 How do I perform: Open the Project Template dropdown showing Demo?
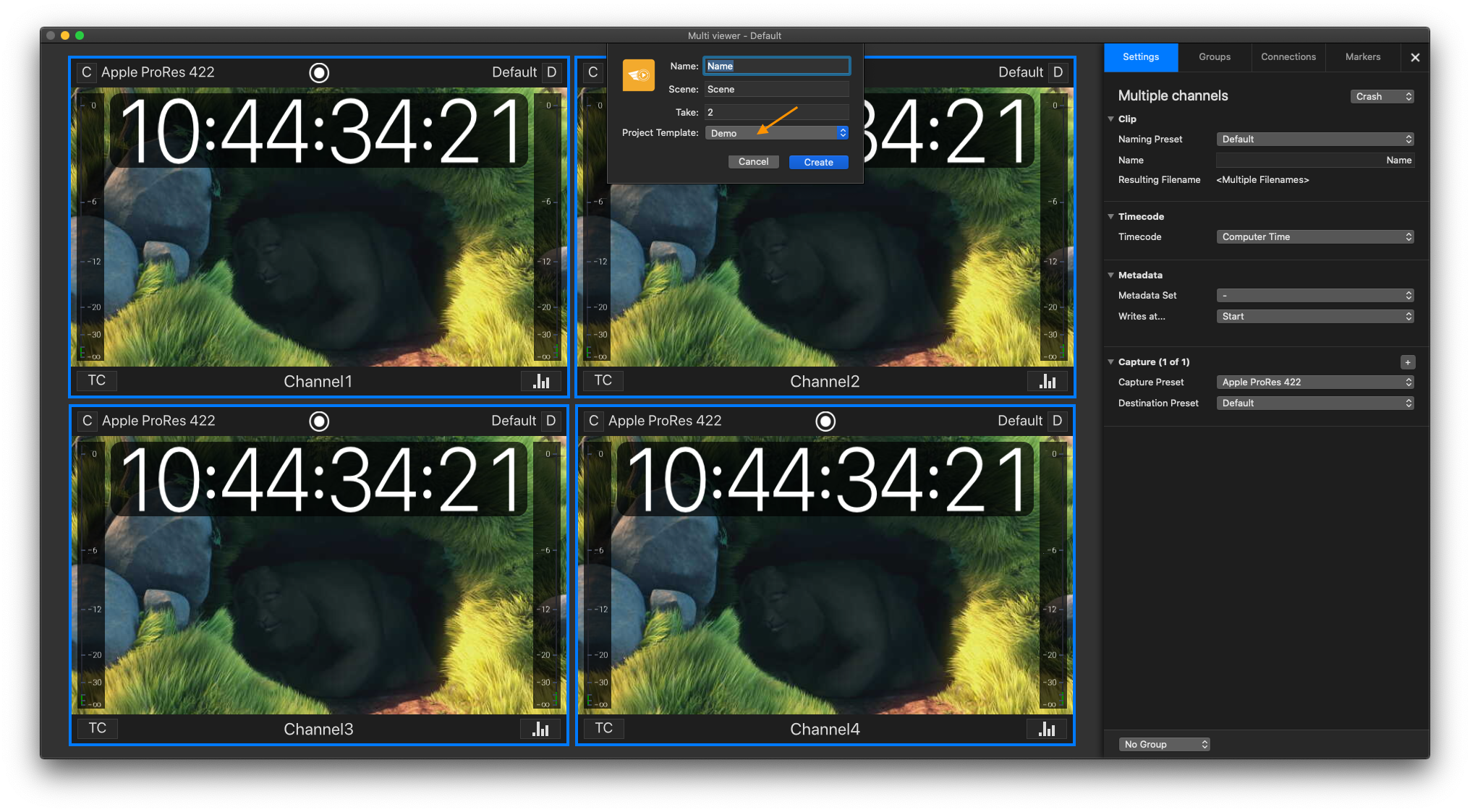point(777,133)
